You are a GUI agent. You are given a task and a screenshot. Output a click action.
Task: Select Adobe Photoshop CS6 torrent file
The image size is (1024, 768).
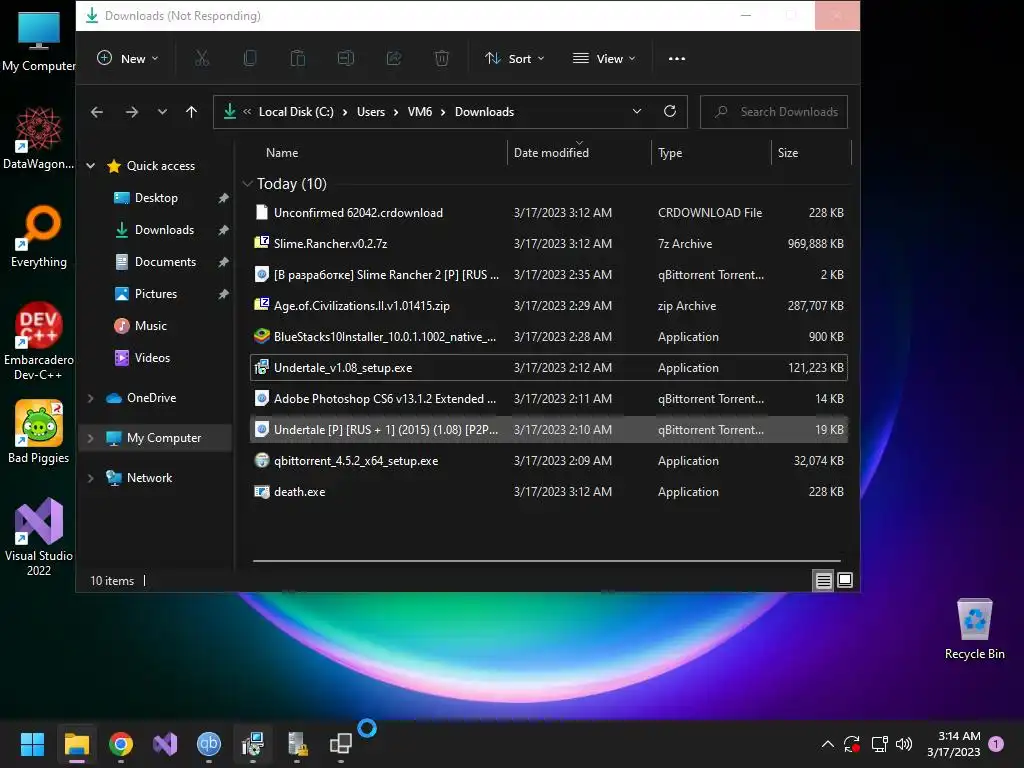coord(549,398)
